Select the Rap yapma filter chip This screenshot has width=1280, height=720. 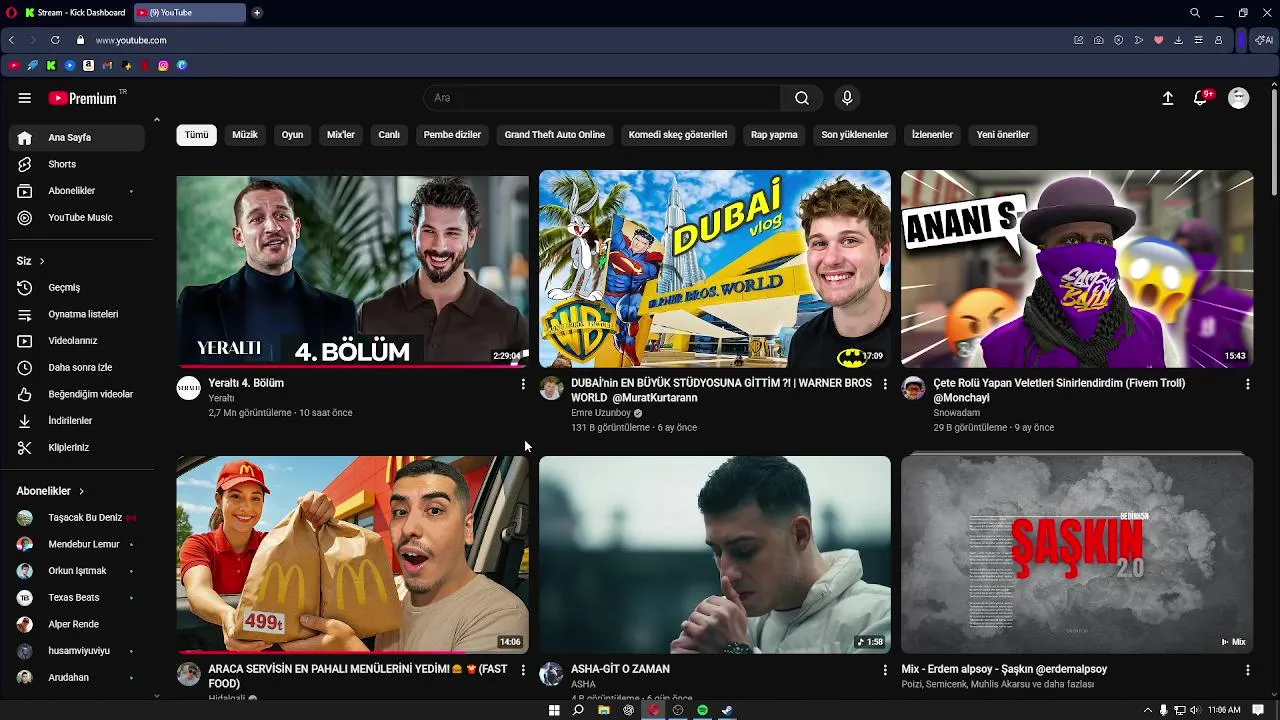(774, 135)
